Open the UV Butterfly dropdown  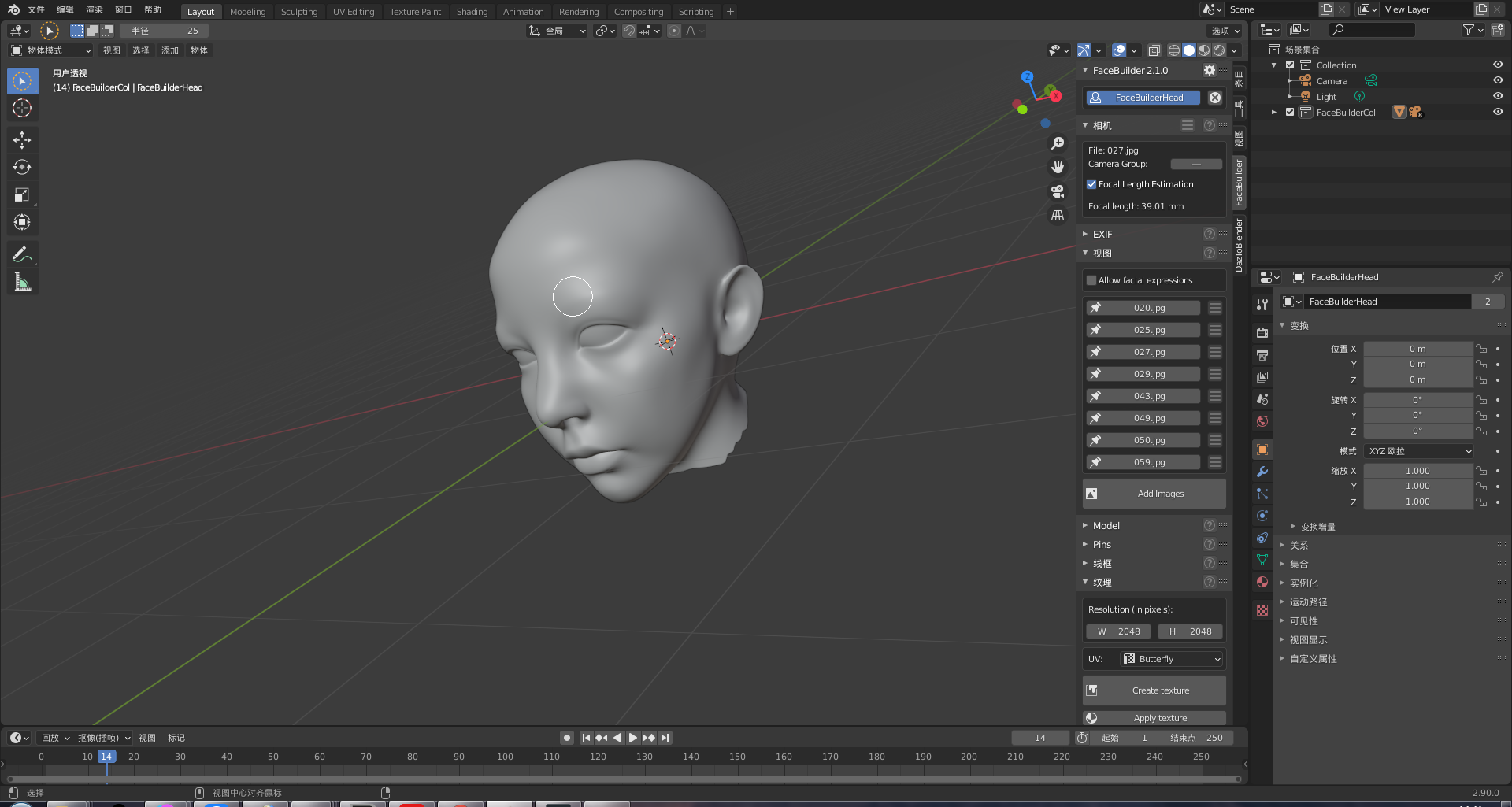(1171, 659)
